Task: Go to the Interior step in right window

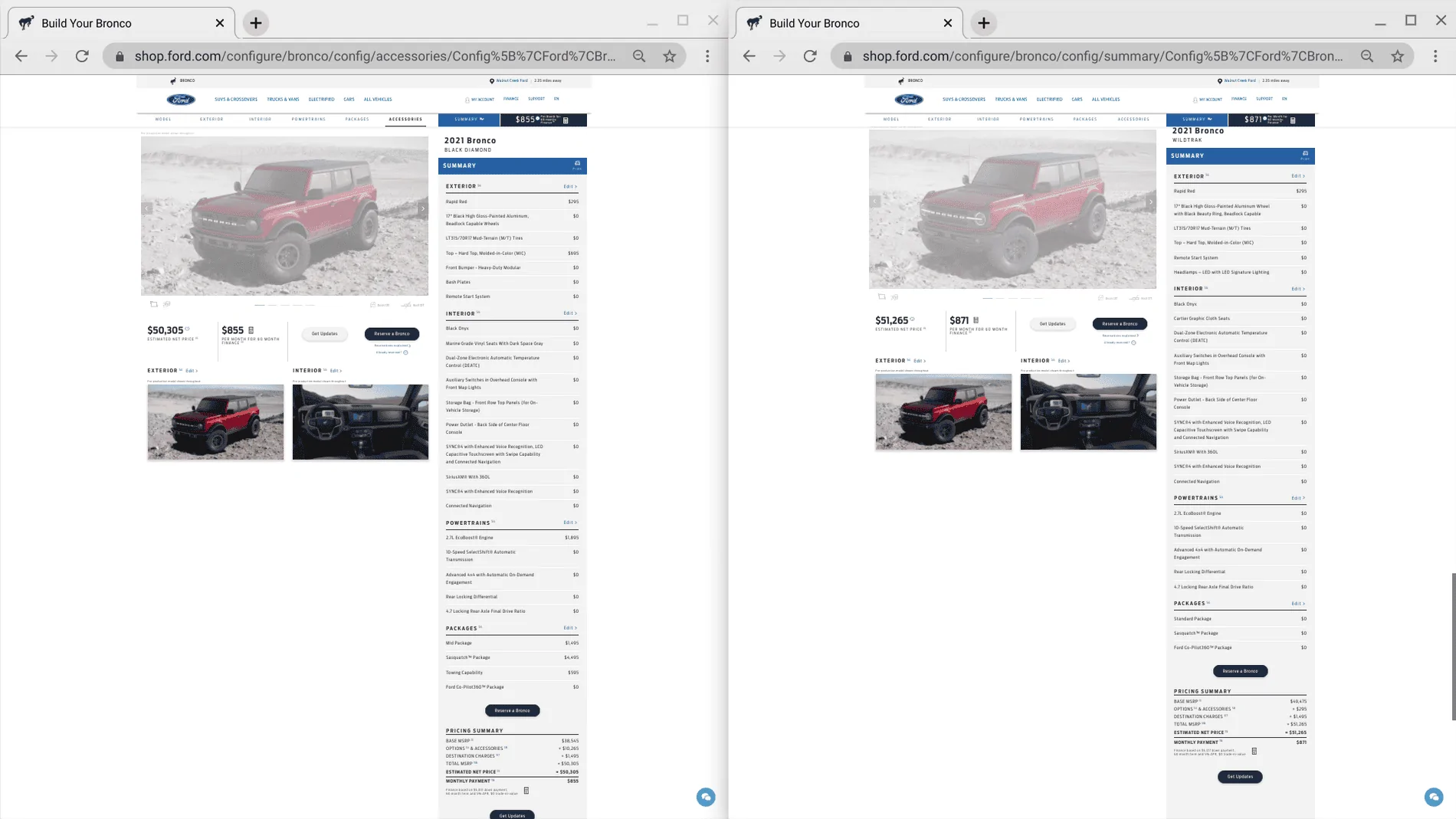Action: pos(988,120)
